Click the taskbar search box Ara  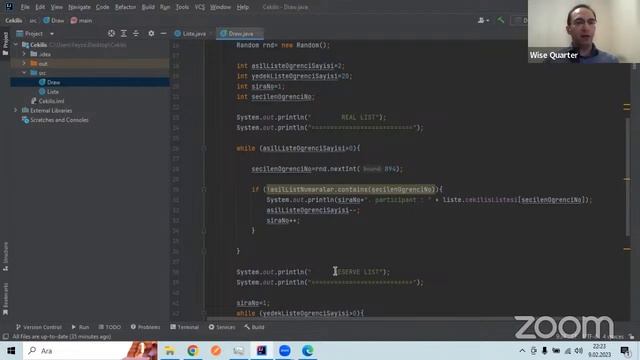tap(90, 351)
